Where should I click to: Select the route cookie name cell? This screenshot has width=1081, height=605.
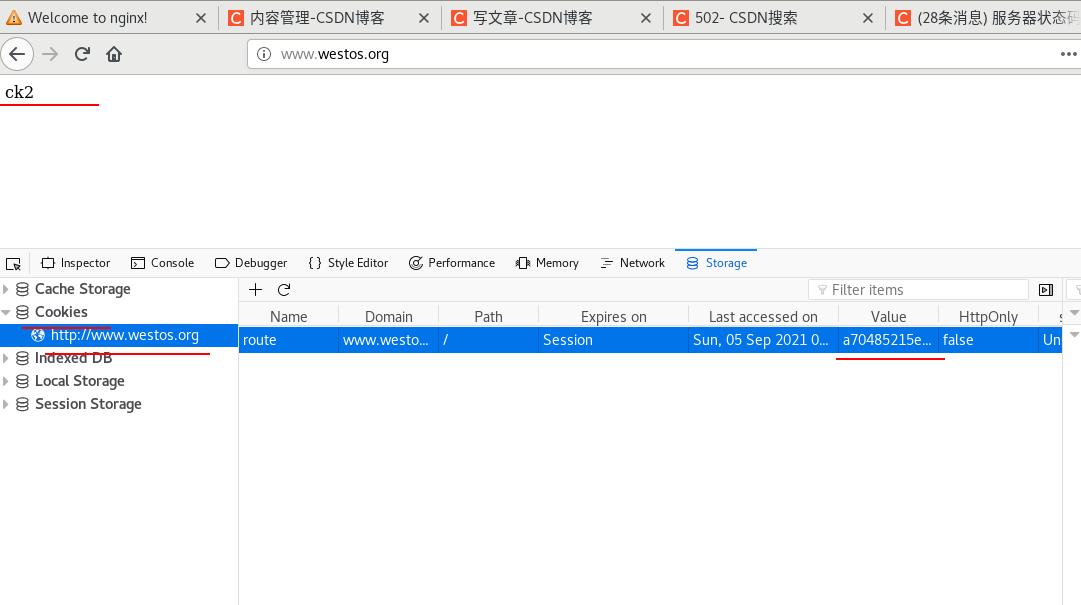[289, 340]
